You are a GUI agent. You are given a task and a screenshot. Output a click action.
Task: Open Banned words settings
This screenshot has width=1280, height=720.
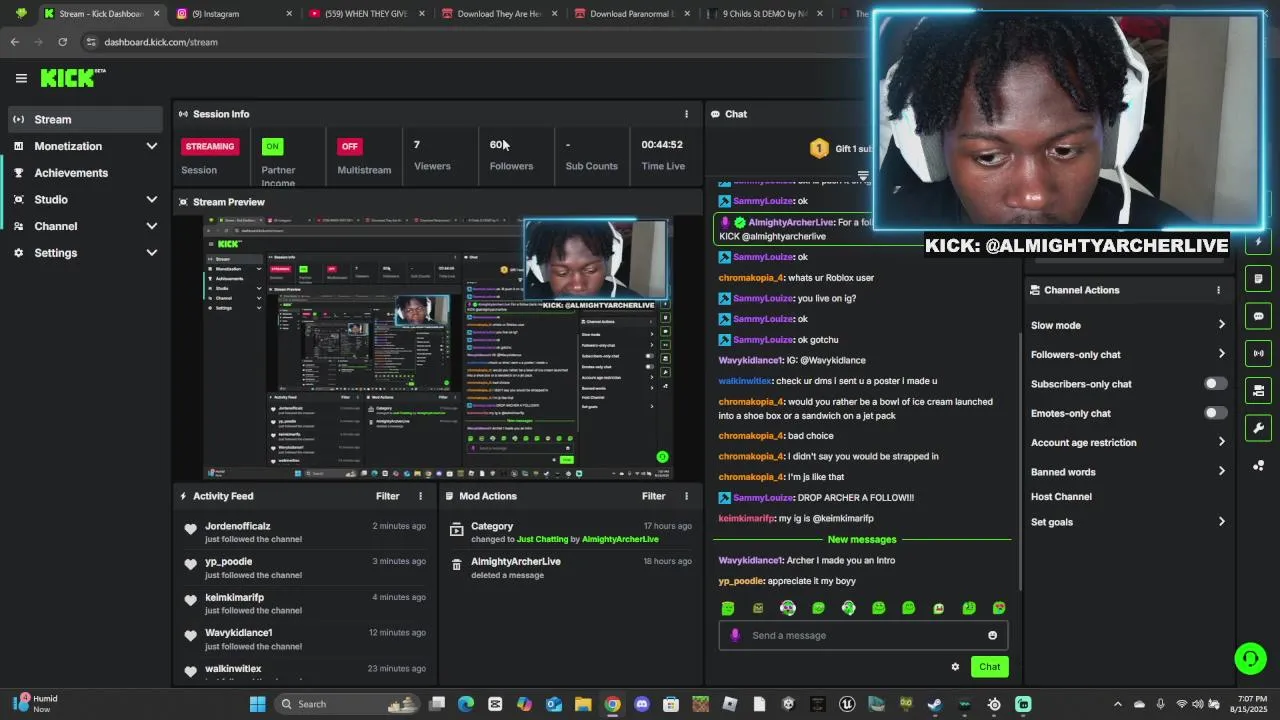tap(1128, 472)
